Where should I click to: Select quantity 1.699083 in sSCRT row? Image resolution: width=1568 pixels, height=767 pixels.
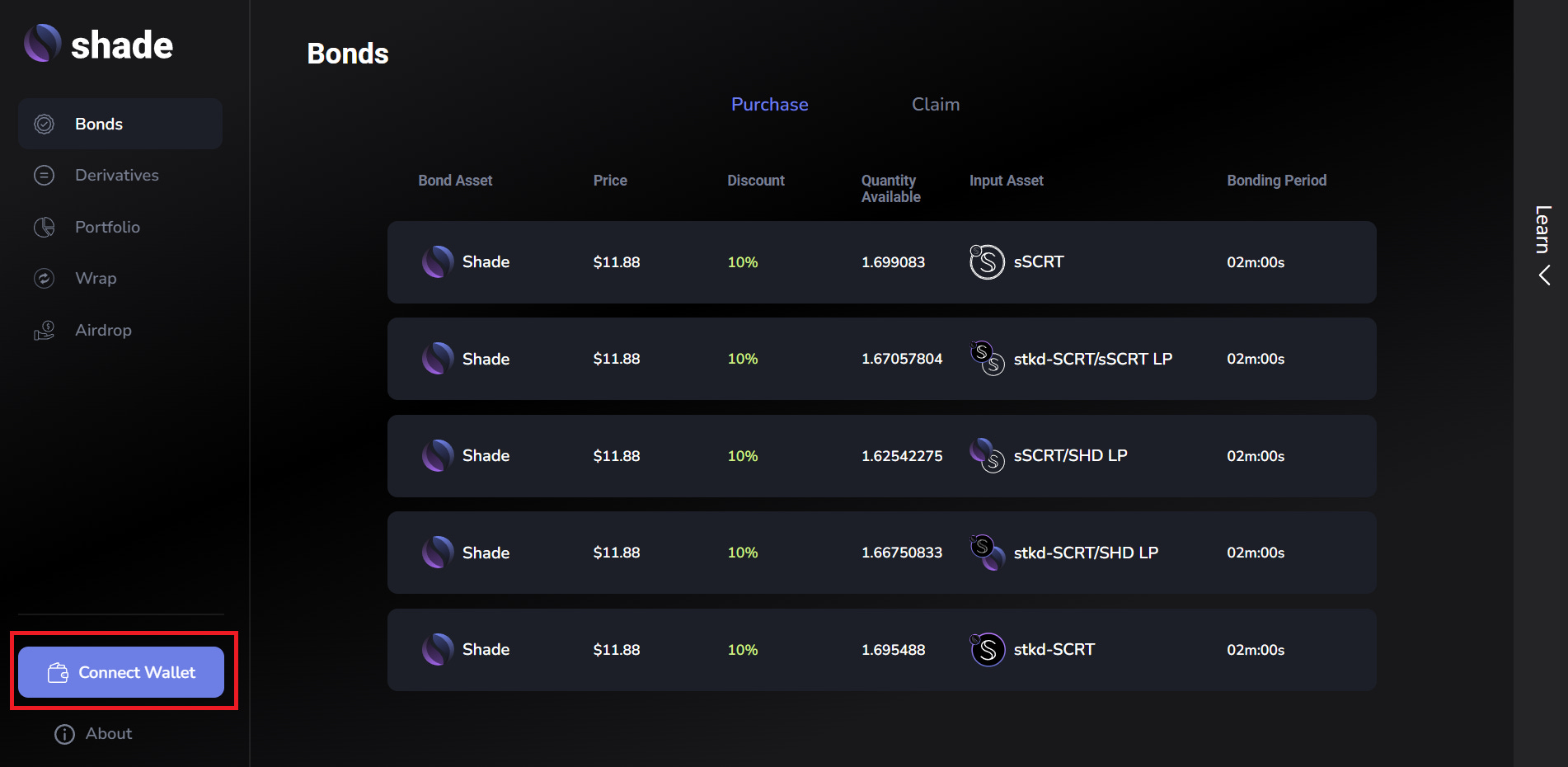coord(893,262)
